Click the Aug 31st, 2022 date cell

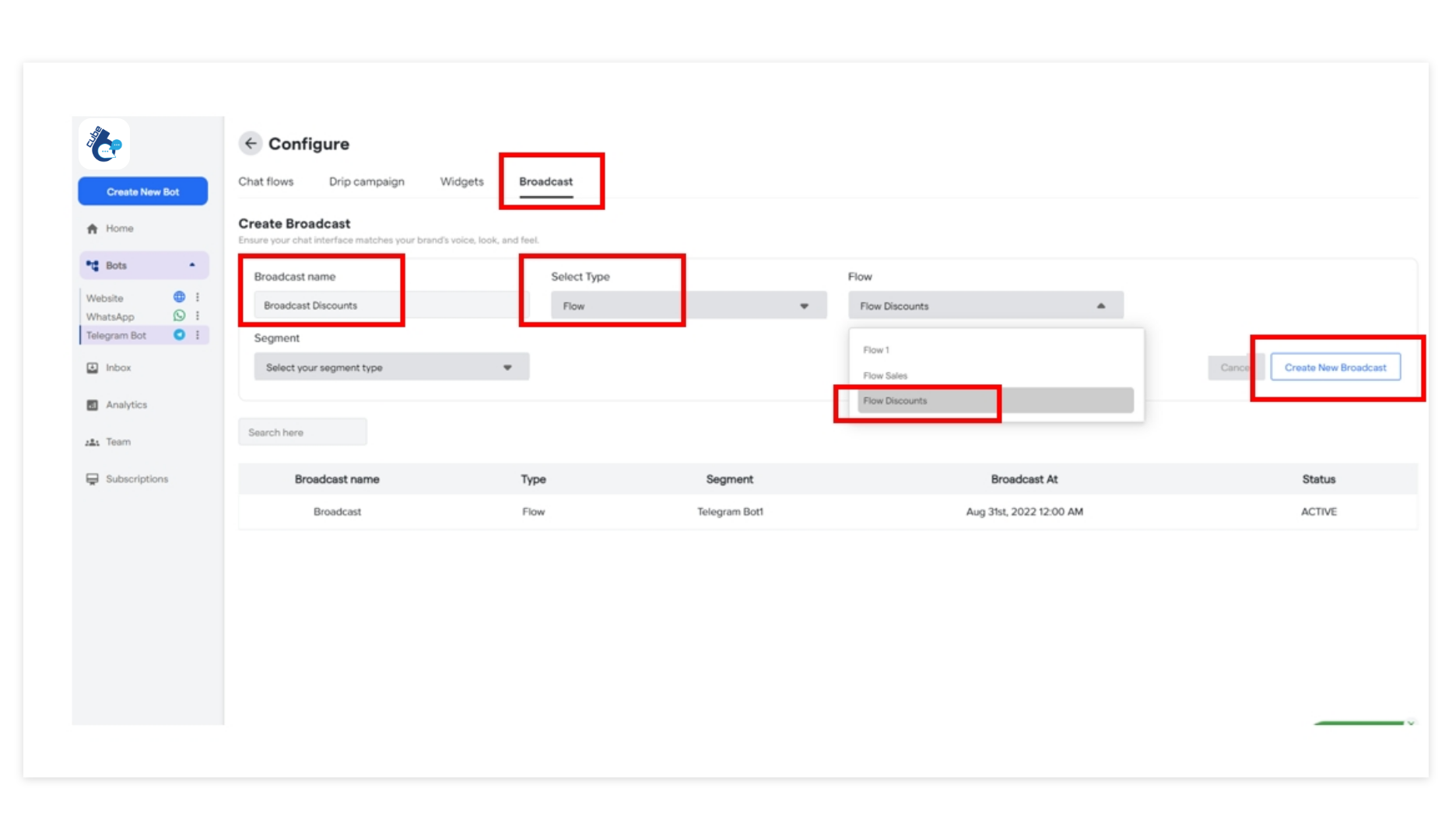click(1024, 512)
